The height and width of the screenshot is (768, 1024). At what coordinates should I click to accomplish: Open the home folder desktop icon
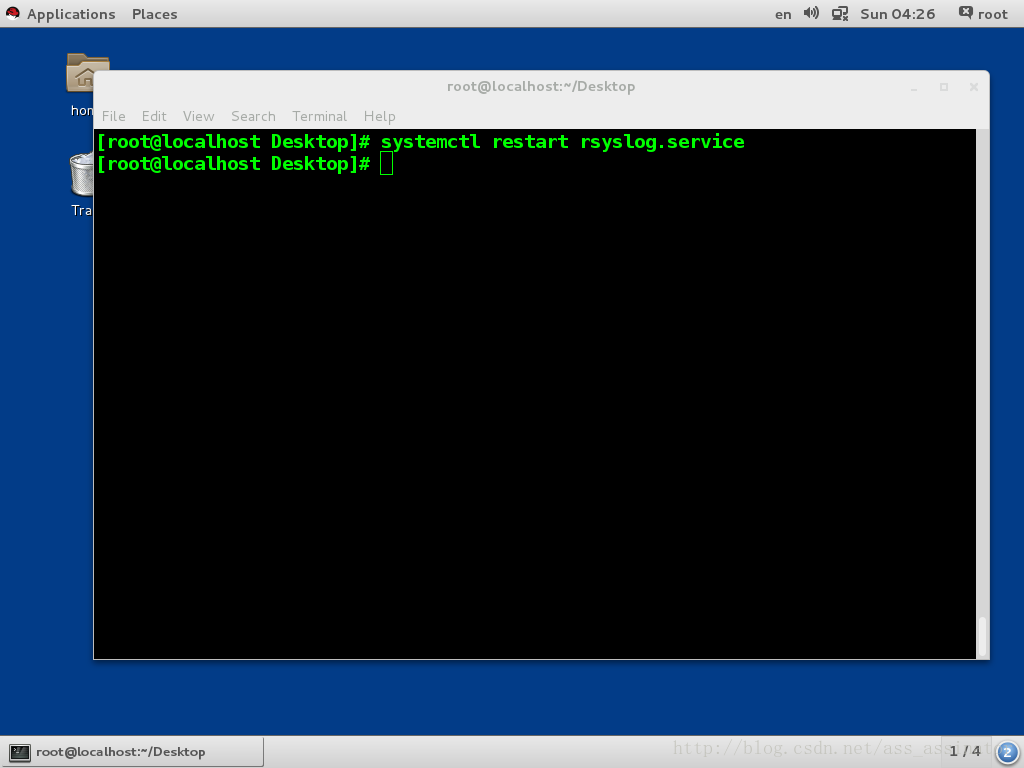click(x=82, y=85)
